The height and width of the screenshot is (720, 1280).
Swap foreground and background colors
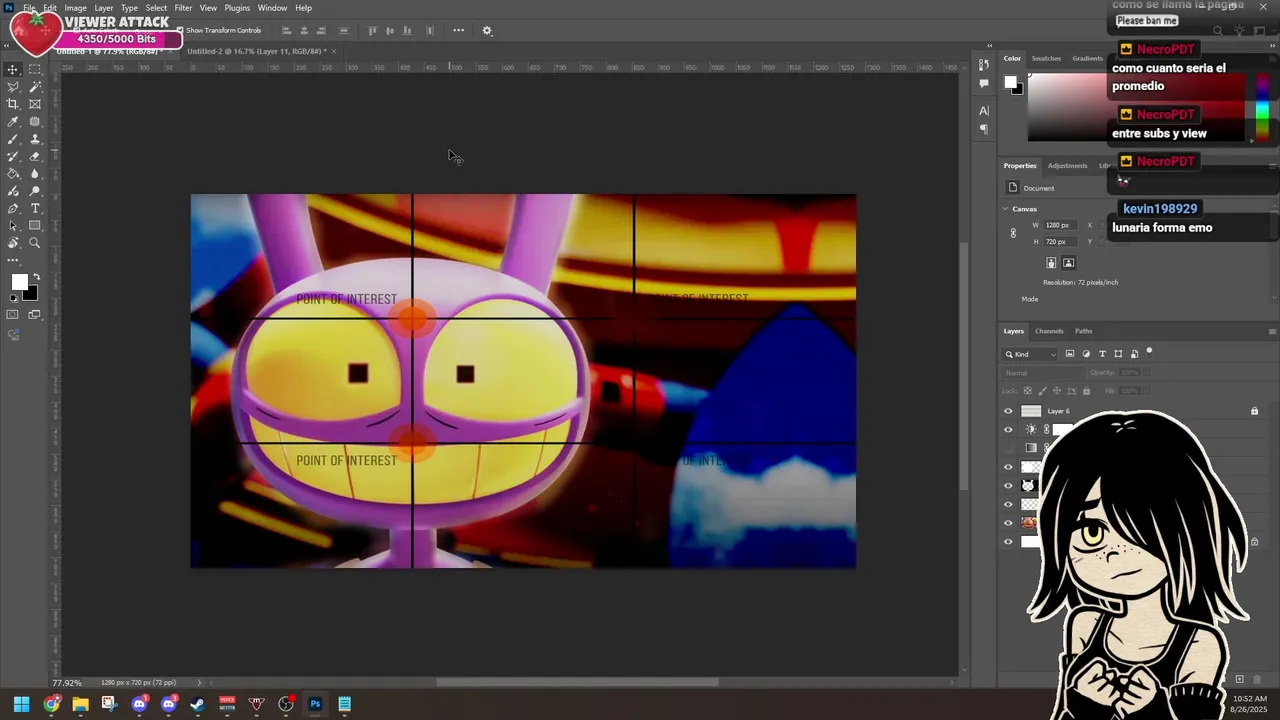(36, 277)
